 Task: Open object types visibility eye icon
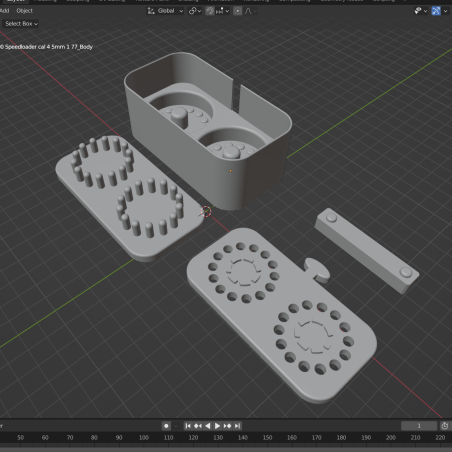[x=418, y=11]
